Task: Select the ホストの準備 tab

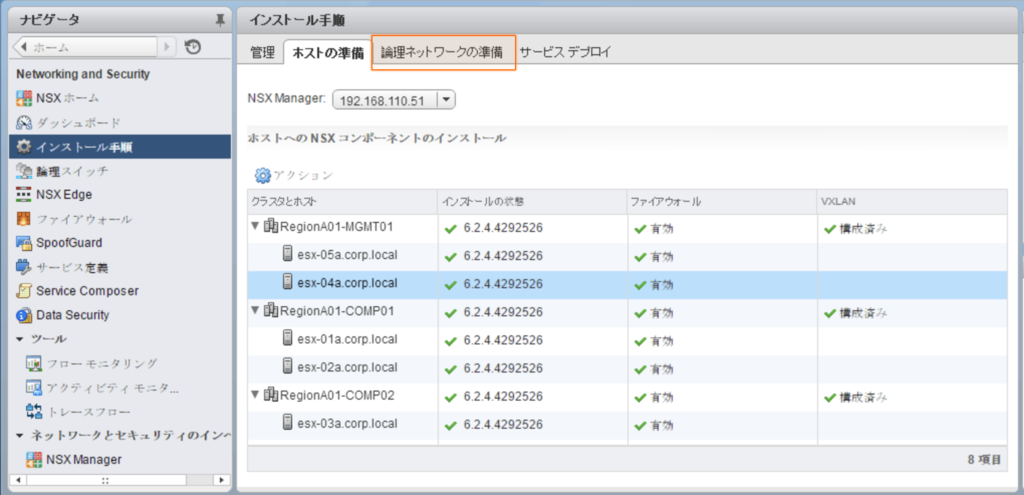Action: (x=328, y=54)
